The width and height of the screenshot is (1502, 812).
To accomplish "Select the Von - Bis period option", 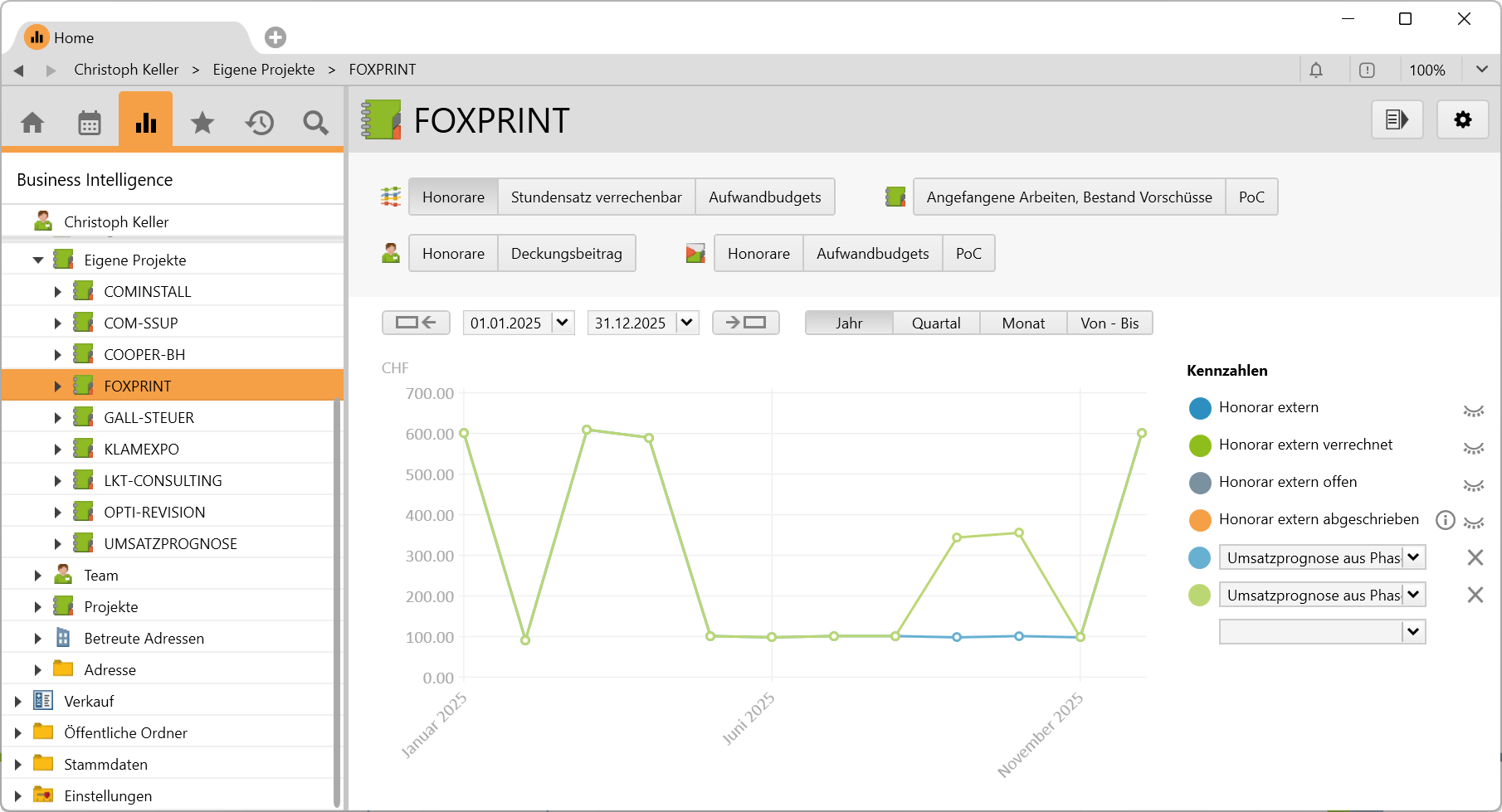I will pyautogui.click(x=1109, y=323).
